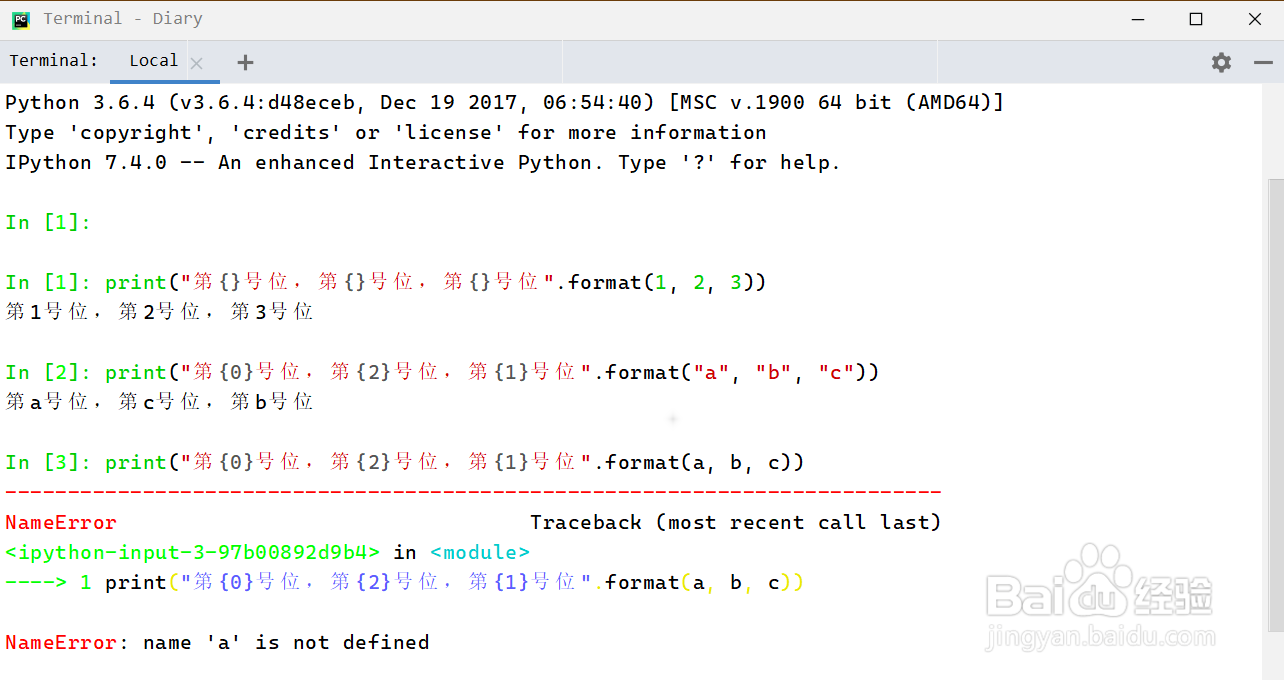Image resolution: width=1284 pixels, height=680 pixels.
Task: Minimize the Terminal window
Action: tap(1138, 18)
